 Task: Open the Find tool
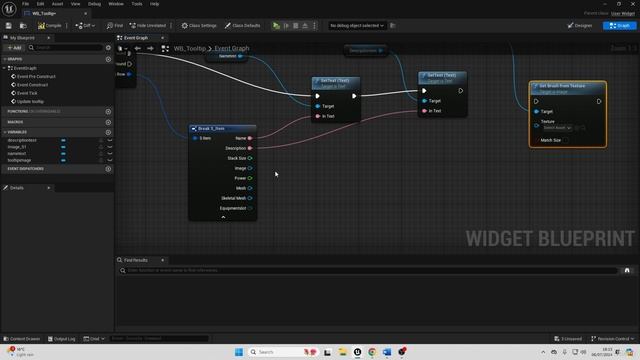115,26
